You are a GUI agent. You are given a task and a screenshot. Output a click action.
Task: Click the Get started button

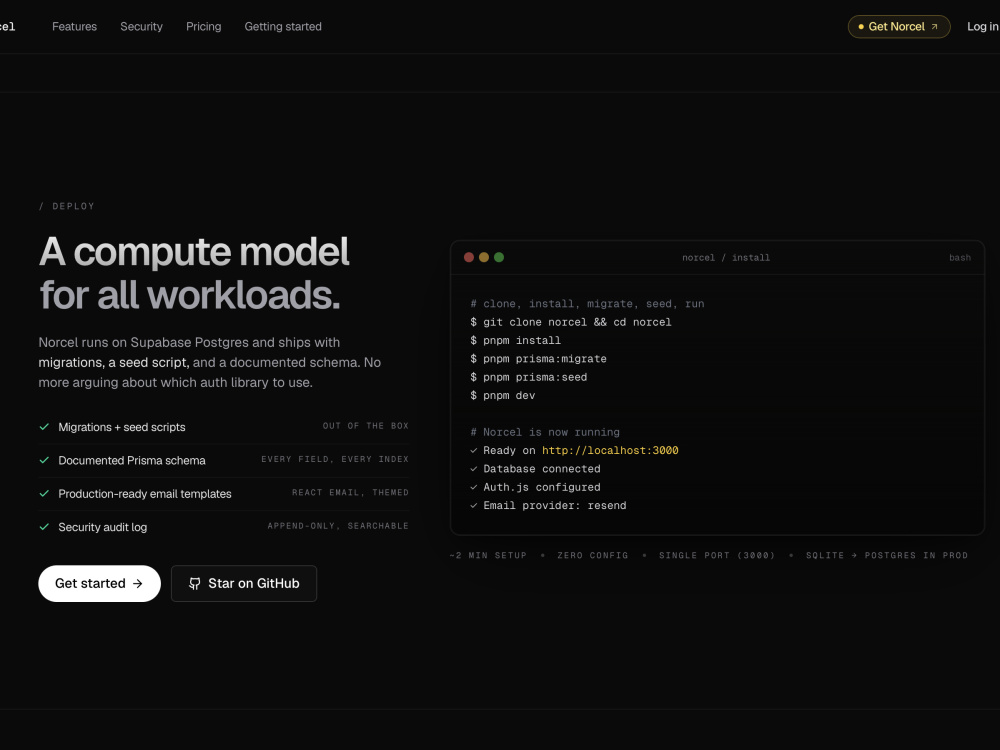(x=99, y=584)
